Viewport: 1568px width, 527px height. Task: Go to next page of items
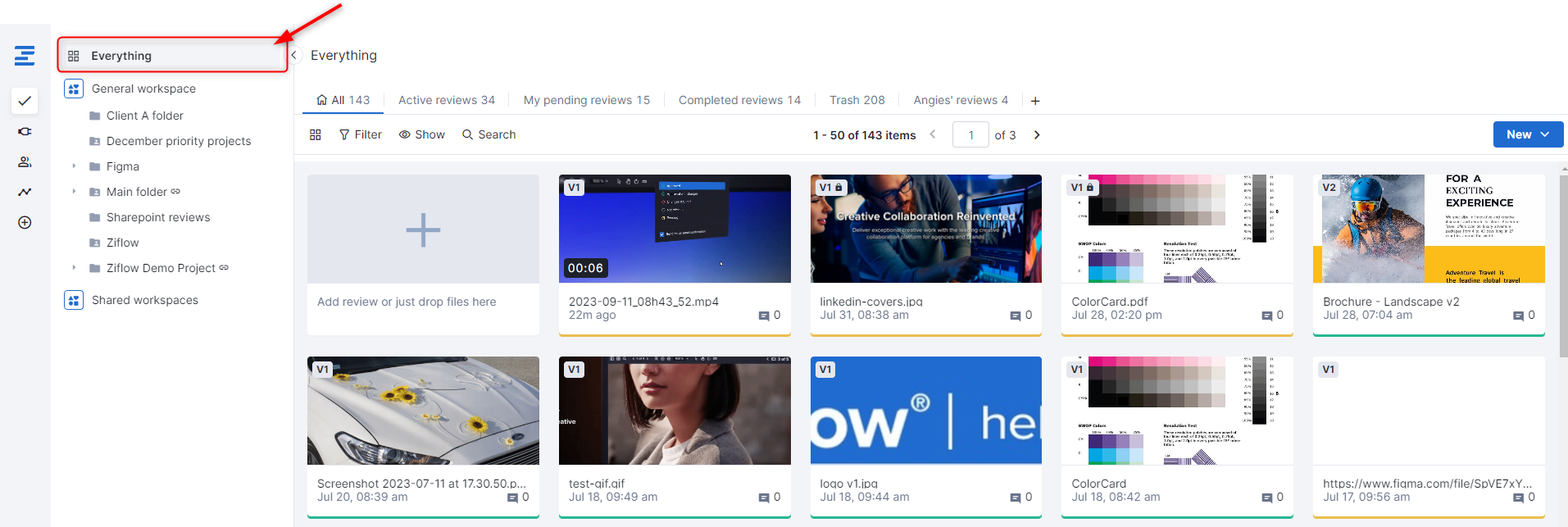[x=1037, y=134]
